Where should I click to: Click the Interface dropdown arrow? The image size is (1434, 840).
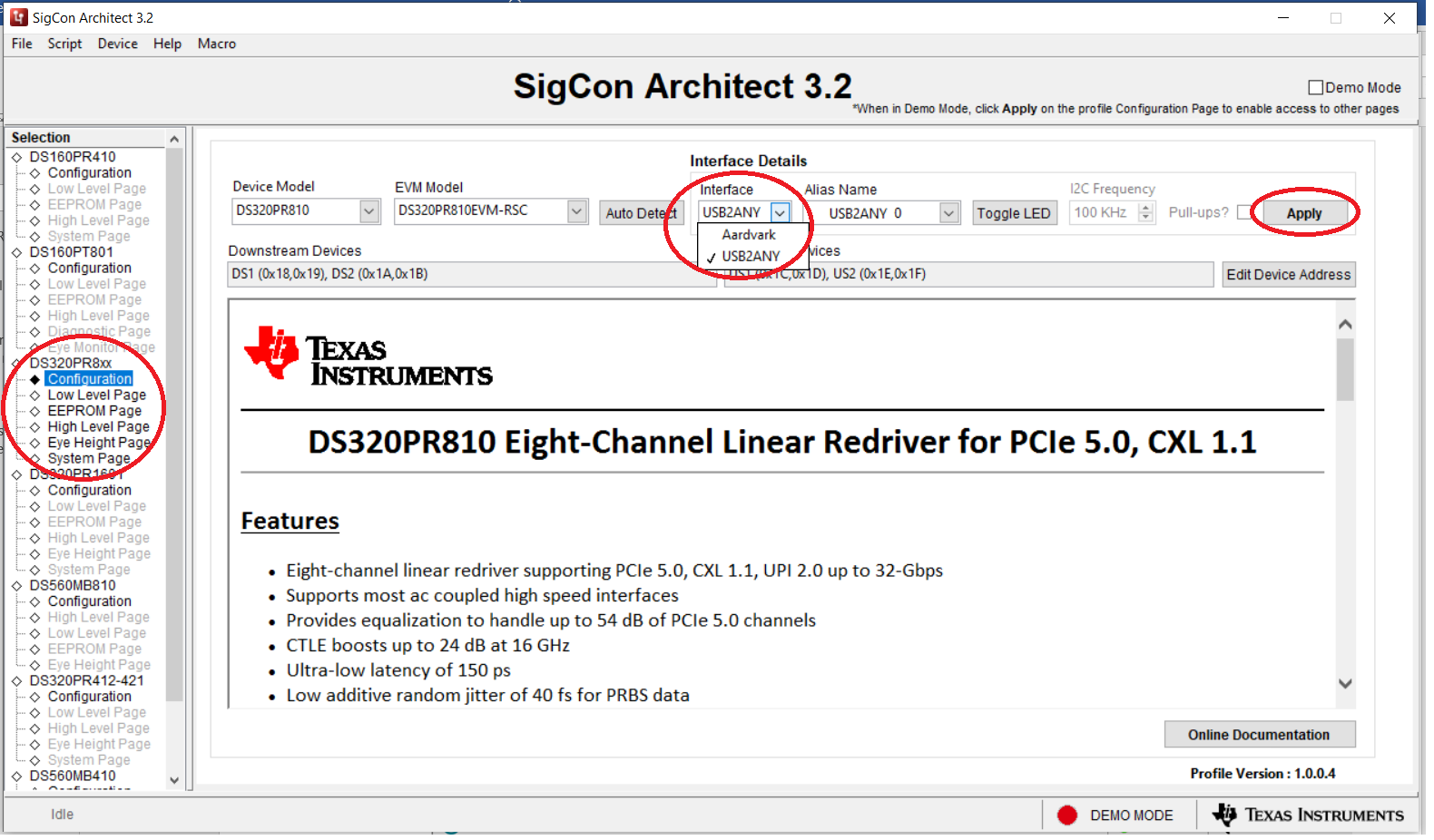click(x=780, y=212)
